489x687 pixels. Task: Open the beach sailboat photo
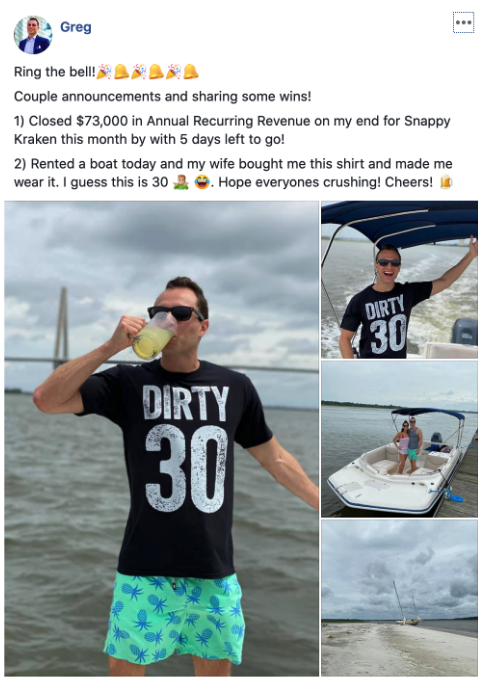400,598
